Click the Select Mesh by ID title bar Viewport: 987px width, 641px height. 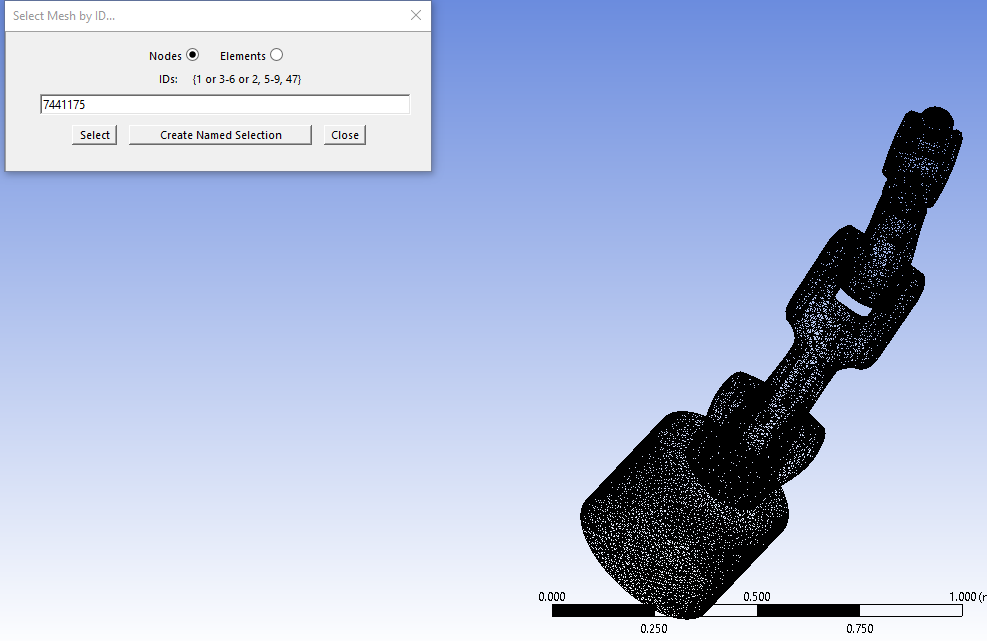[218, 16]
